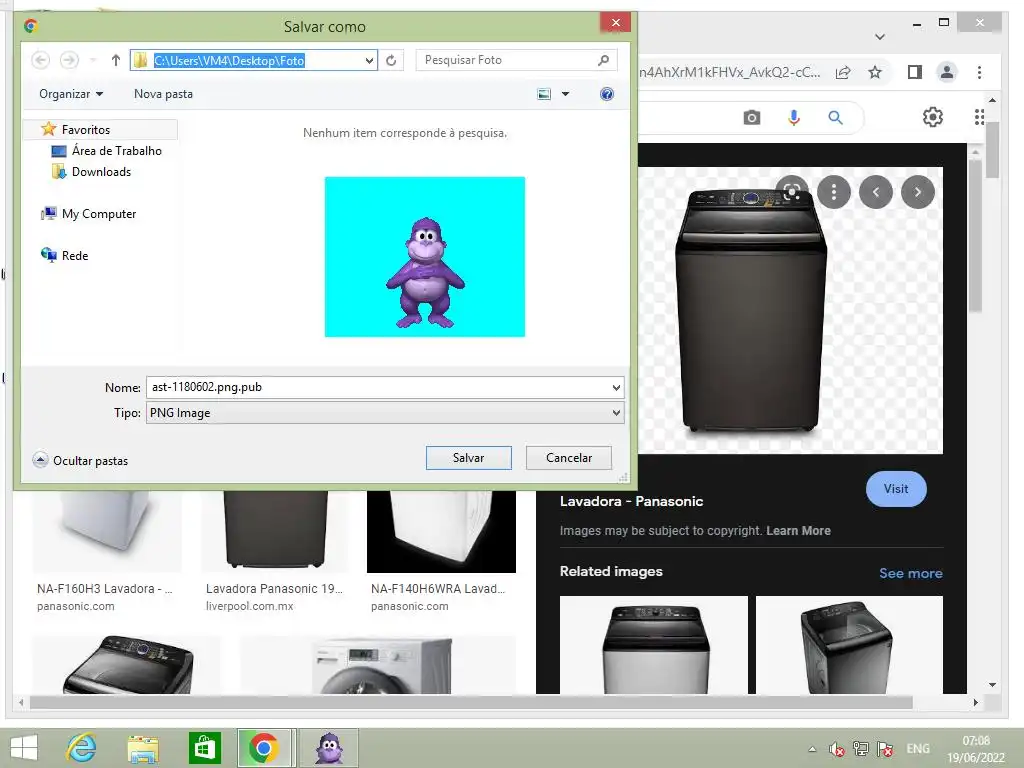Open Chrome profile avatar
1024x768 pixels.
pos(947,72)
